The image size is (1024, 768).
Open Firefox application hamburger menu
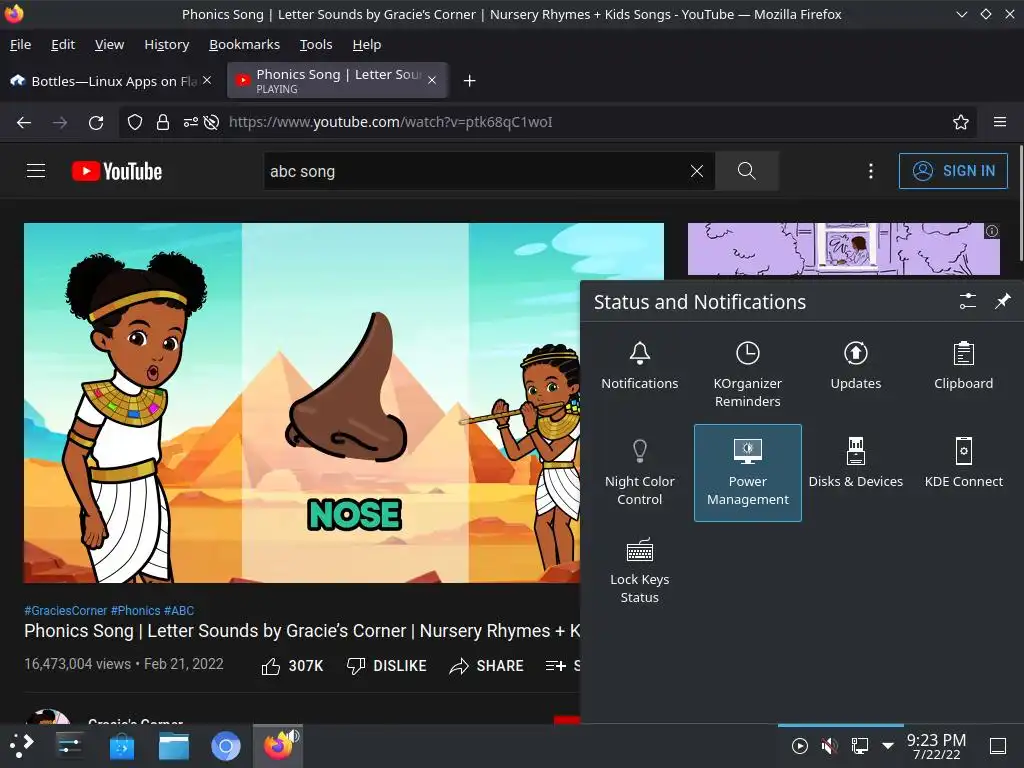click(x=999, y=122)
